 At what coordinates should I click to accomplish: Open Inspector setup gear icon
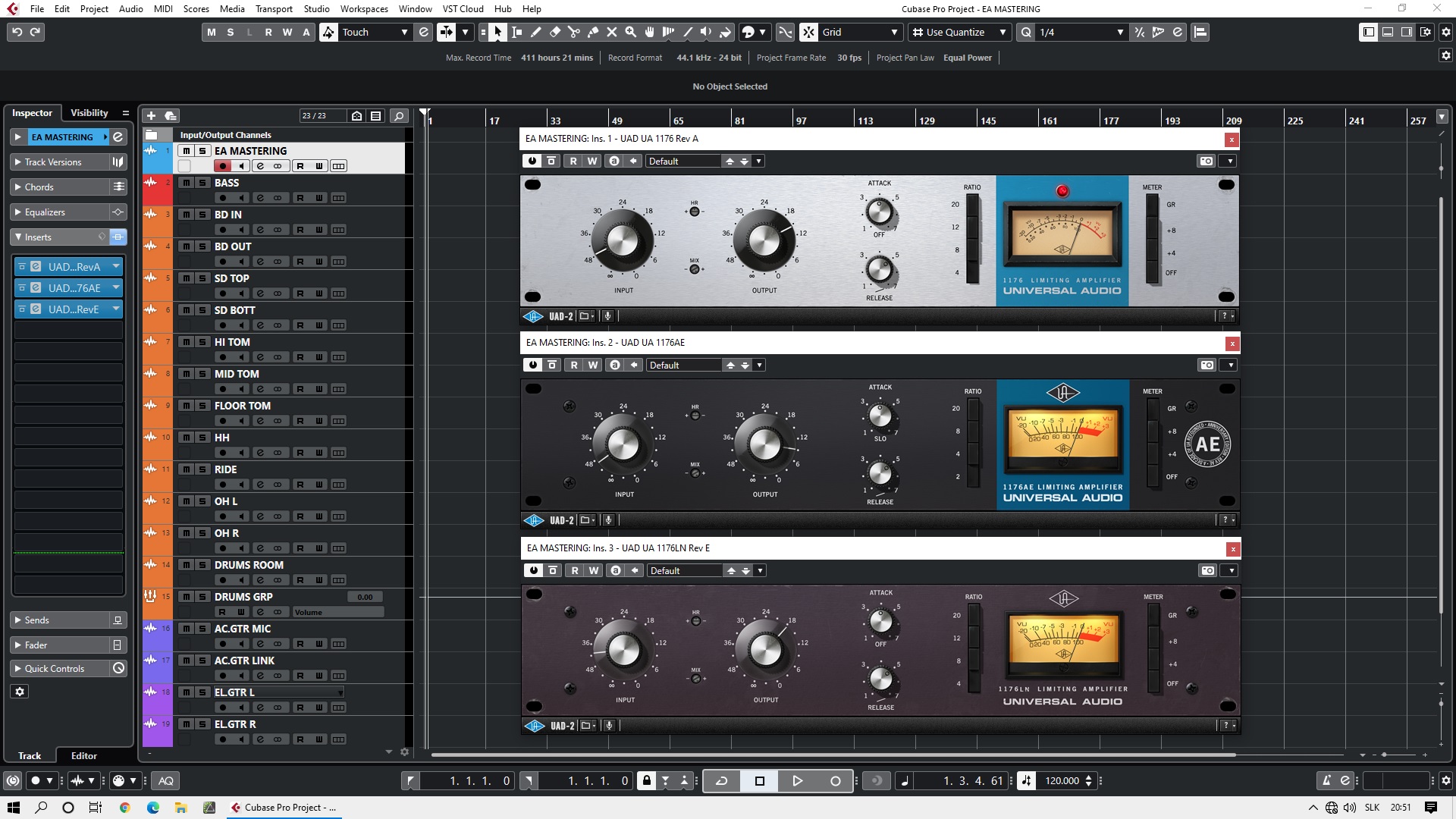20,692
